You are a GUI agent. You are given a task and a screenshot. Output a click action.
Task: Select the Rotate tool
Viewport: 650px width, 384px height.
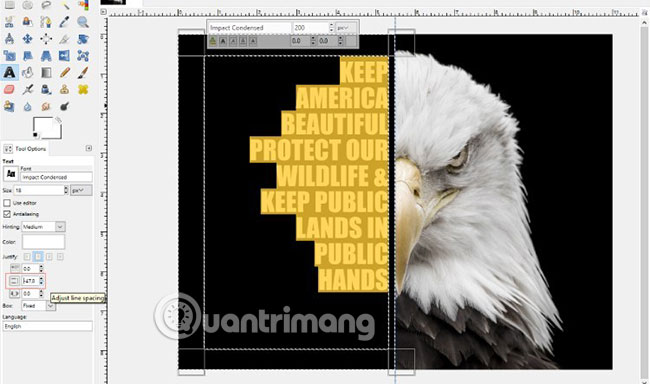(x=82, y=39)
